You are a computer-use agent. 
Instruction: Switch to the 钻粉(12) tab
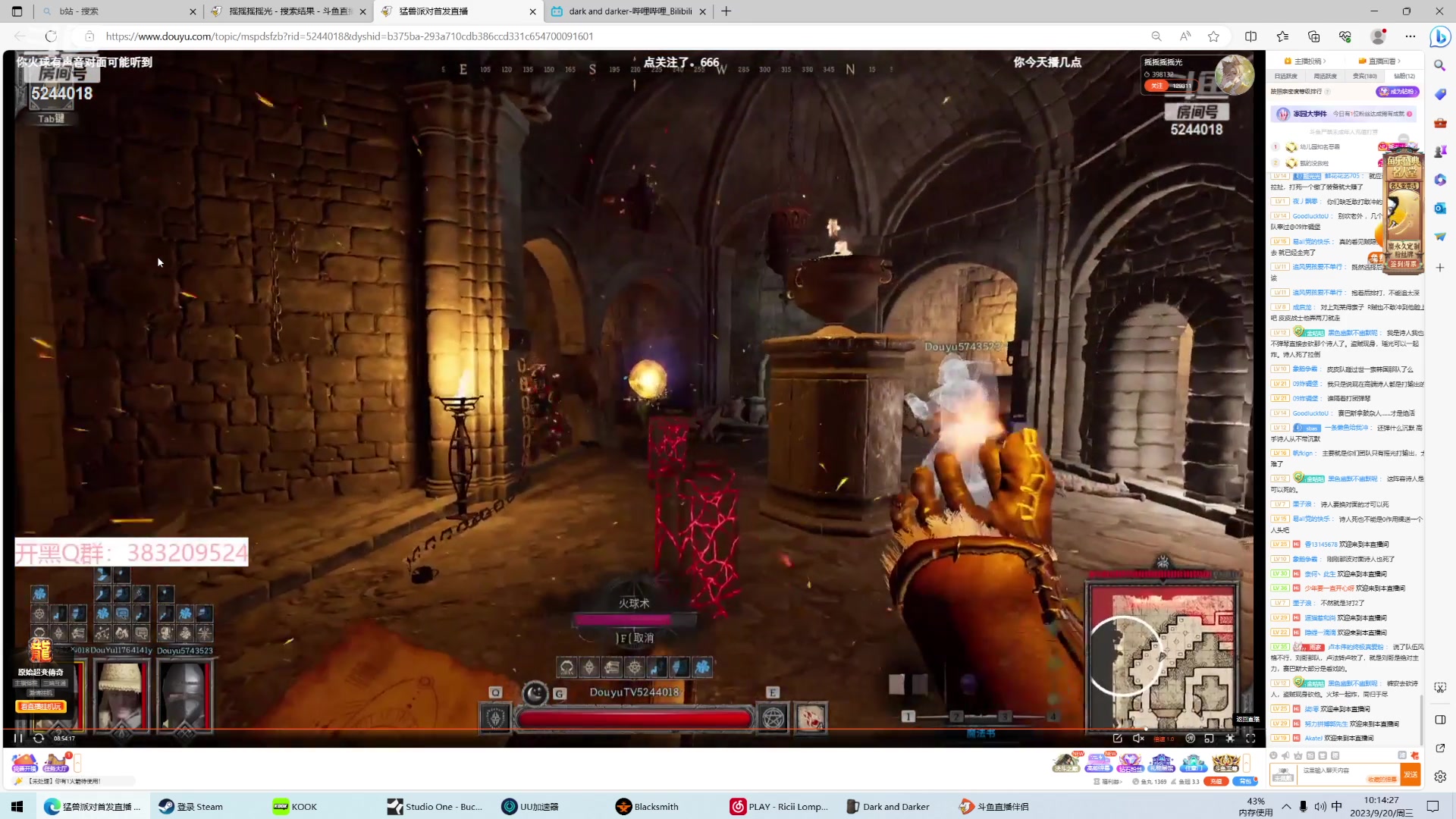pyautogui.click(x=1404, y=76)
